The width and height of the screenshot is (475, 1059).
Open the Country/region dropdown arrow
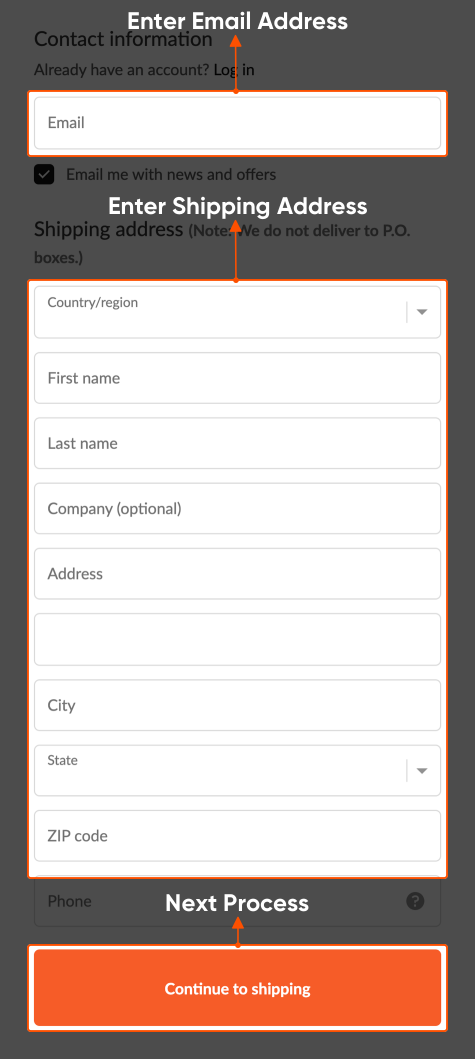coord(422,312)
